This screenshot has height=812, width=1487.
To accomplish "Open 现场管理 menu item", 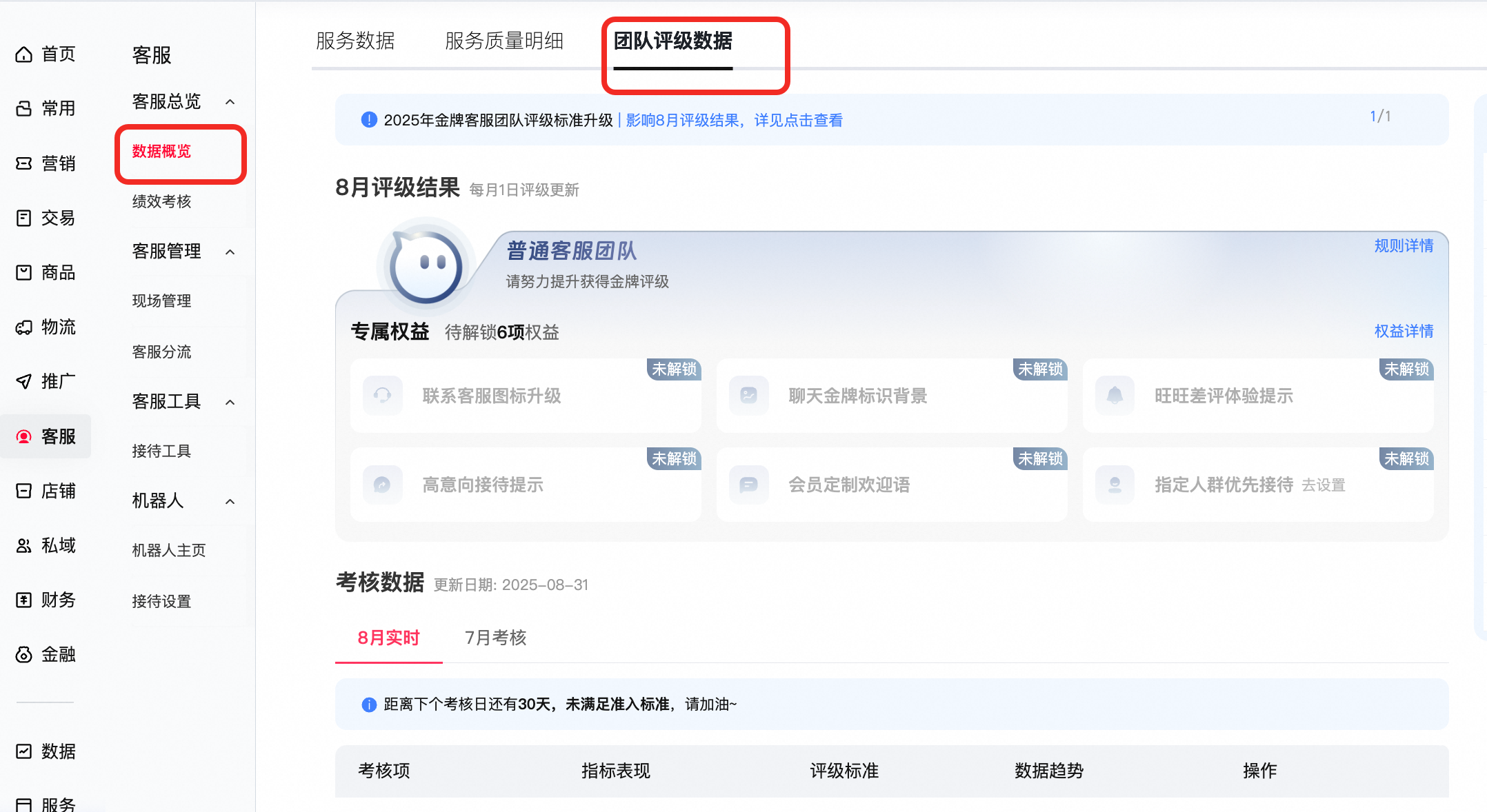I will coord(161,301).
